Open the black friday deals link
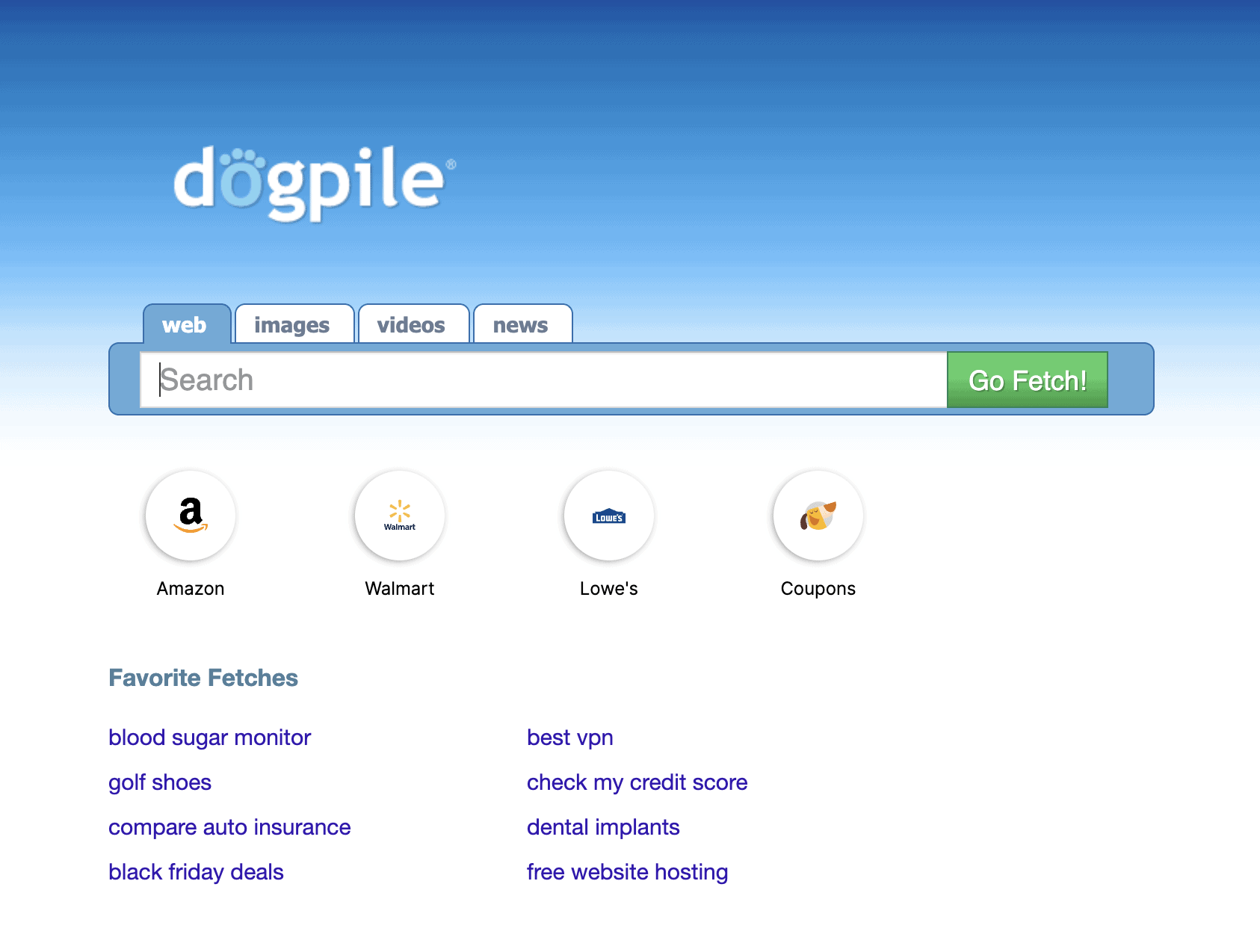 (x=196, y=872)
